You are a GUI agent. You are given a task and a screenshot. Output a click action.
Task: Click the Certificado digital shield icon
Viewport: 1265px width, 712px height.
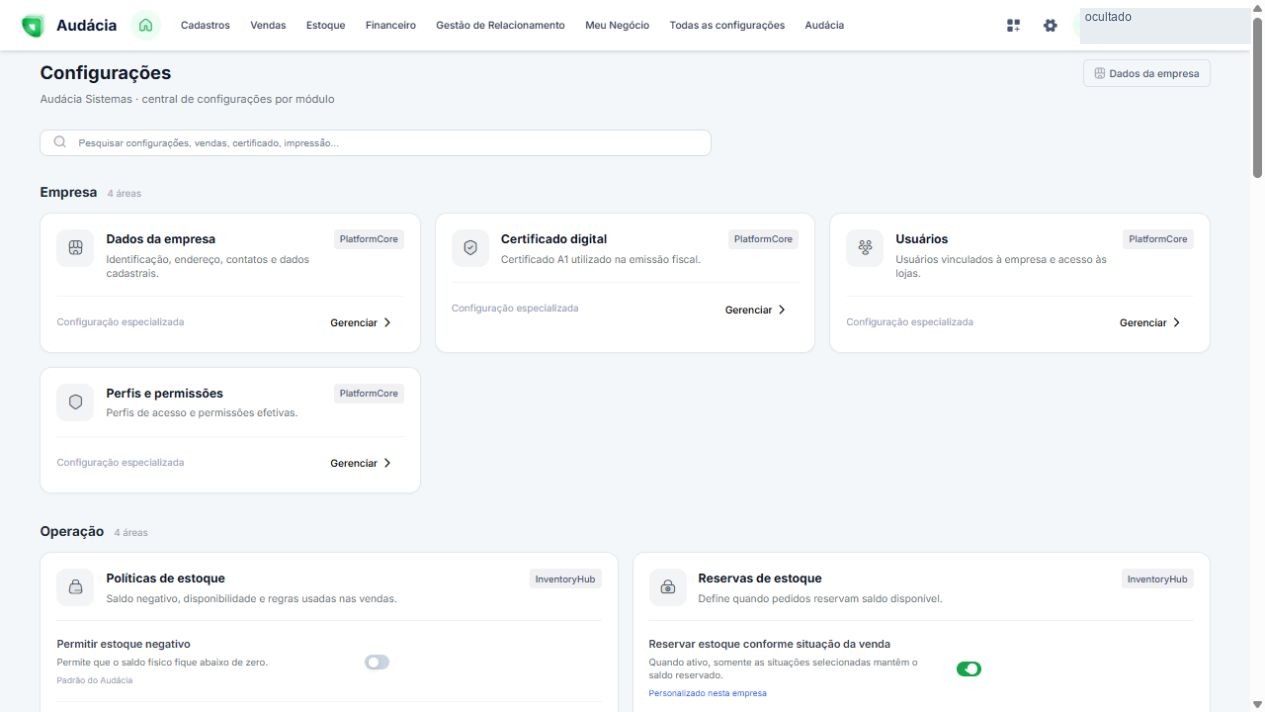(470, 248)
